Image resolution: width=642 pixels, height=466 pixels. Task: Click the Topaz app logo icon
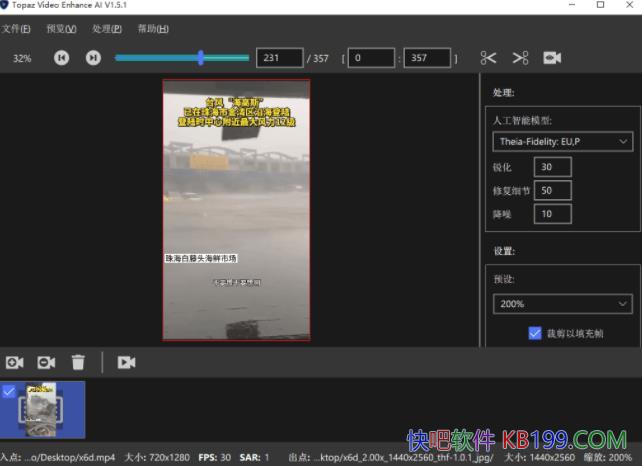tap(4, 5)
